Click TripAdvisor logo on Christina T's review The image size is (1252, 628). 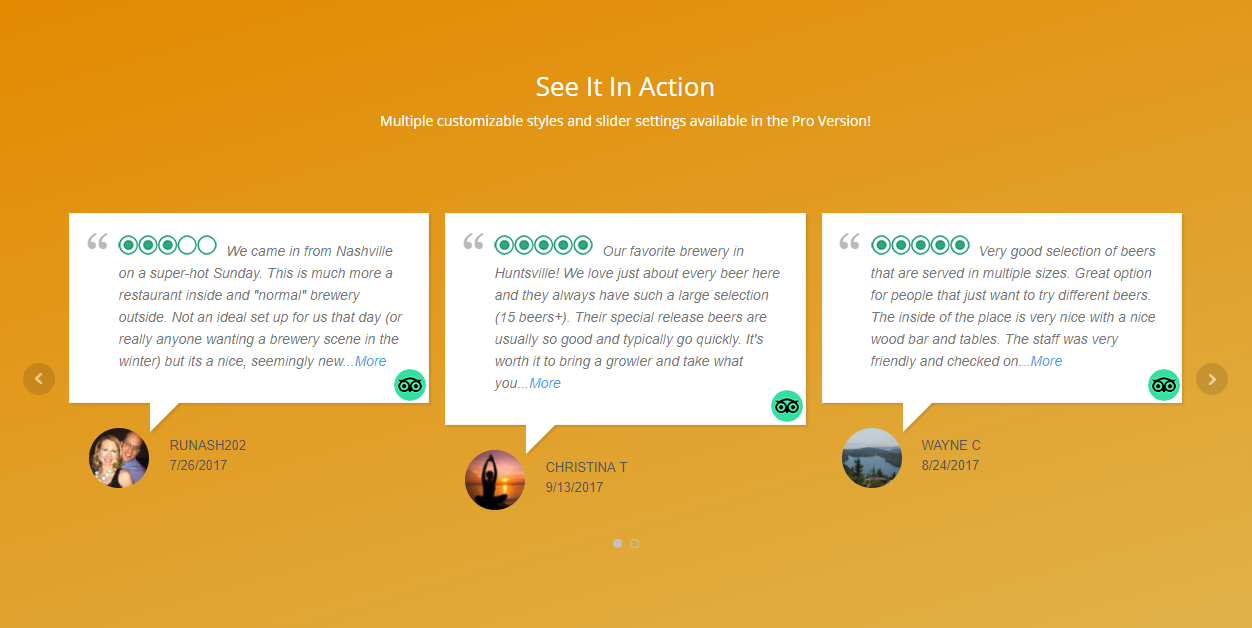pos(787,406)
